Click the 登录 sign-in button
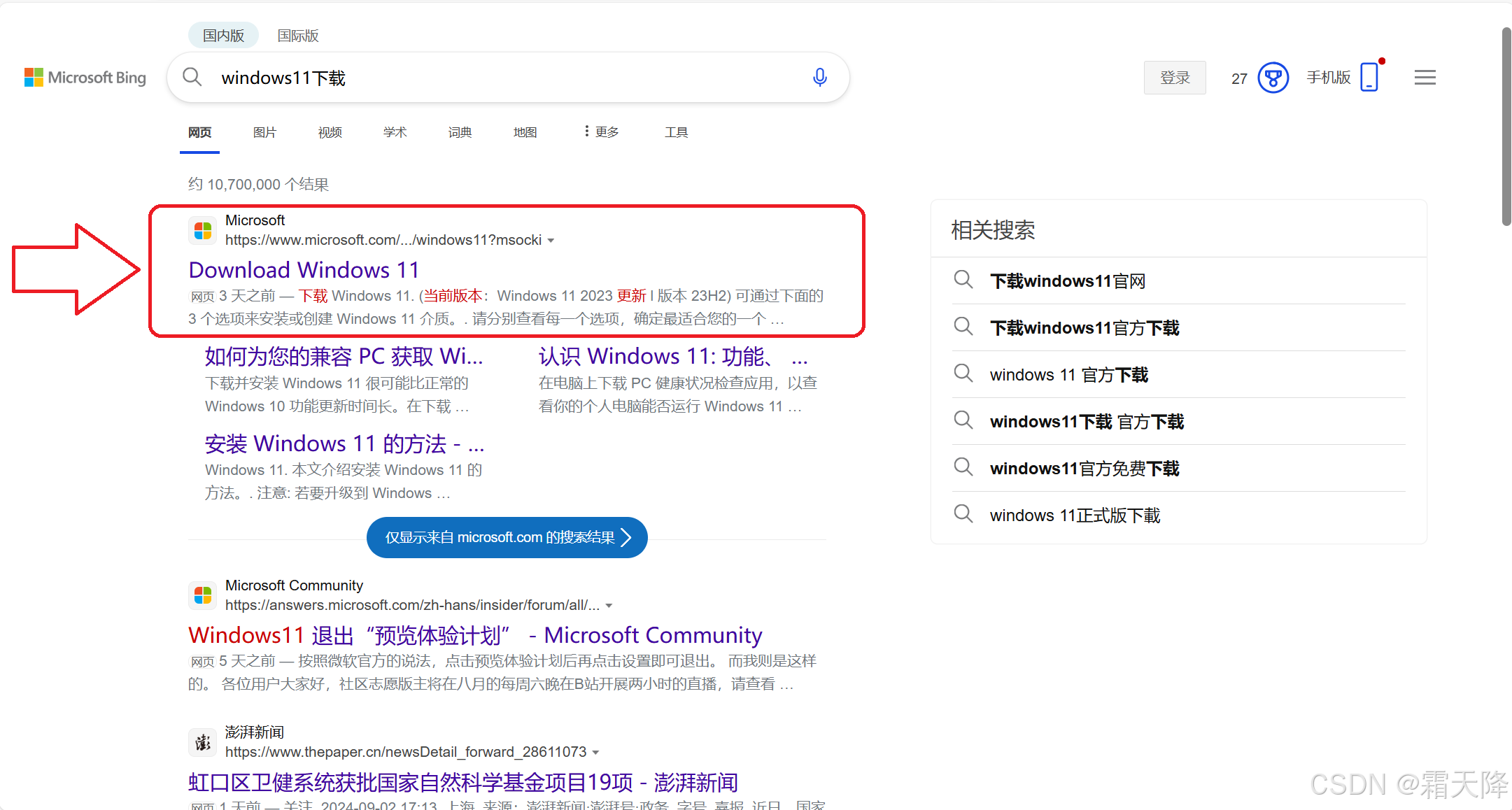This screenshot has width=1512, height=810. click(1174, 78)
